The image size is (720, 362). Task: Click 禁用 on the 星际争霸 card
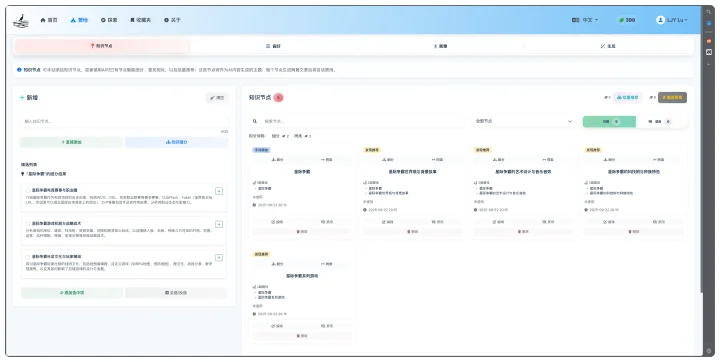pos(327,222)
